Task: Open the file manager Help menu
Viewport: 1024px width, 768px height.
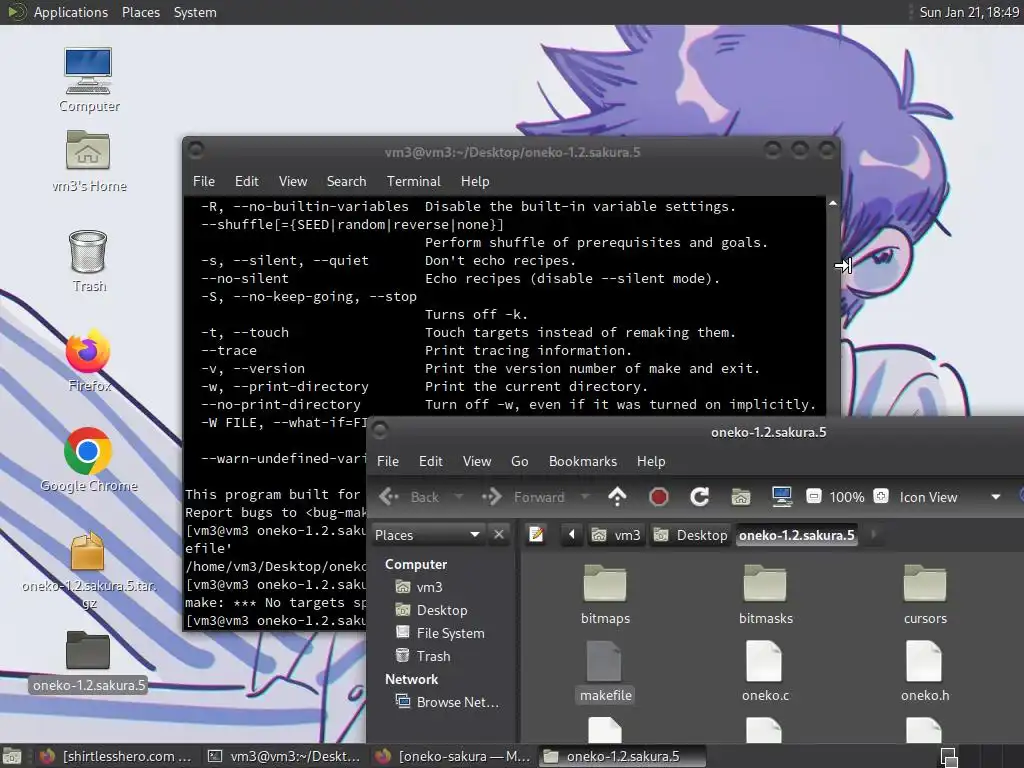Action: tap(651, 461)
